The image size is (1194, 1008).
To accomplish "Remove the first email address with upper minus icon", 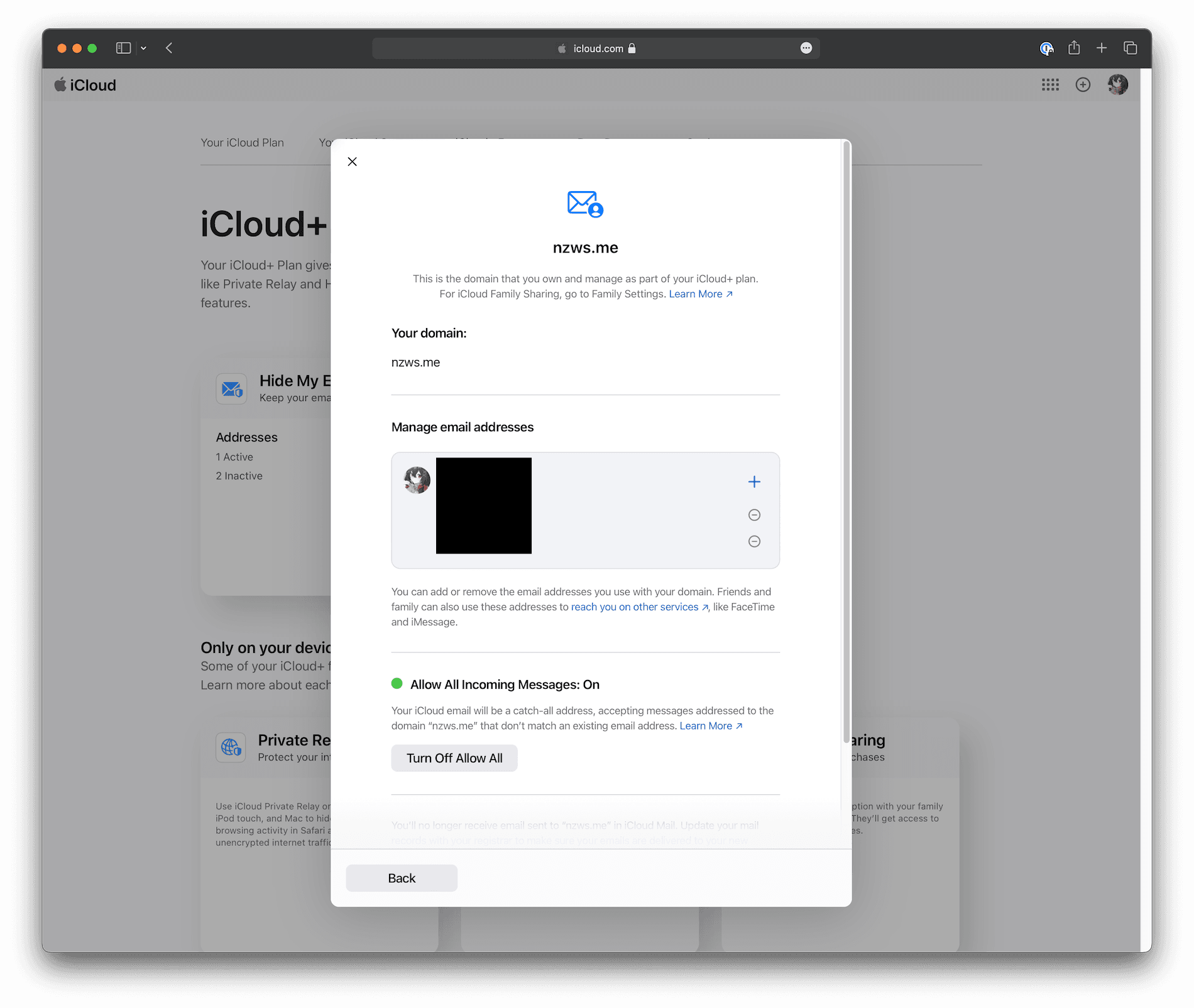I will 754,515.
